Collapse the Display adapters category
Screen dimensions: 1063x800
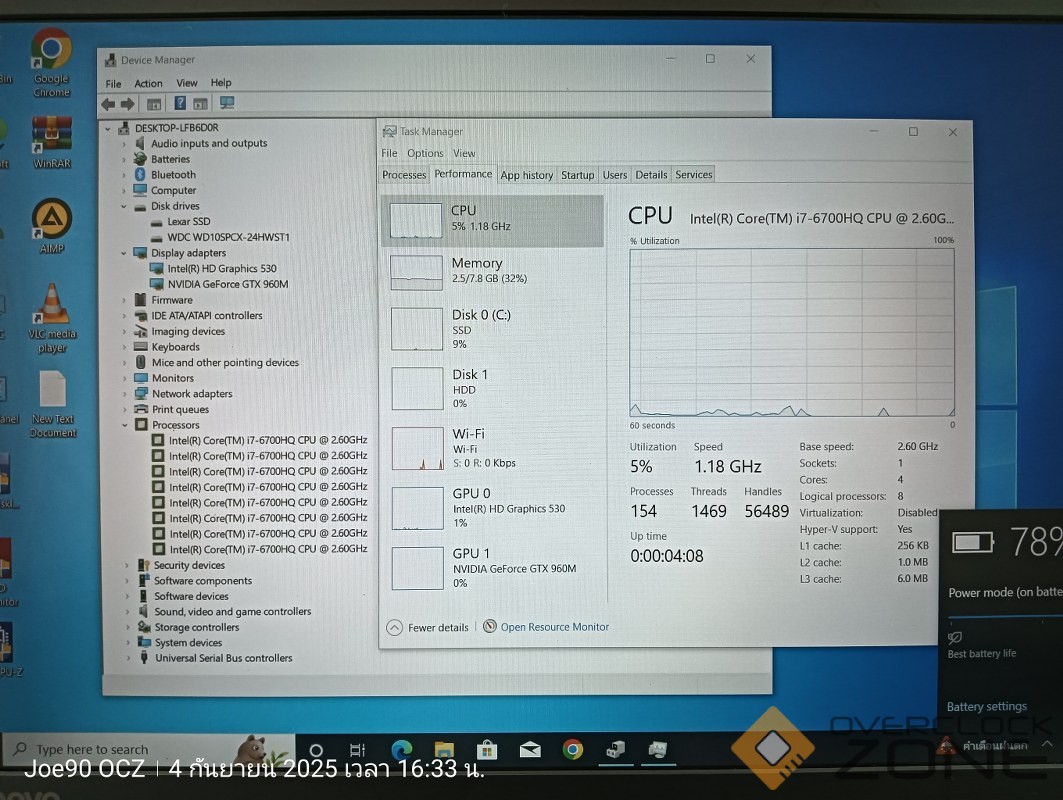tap(124, 253)
